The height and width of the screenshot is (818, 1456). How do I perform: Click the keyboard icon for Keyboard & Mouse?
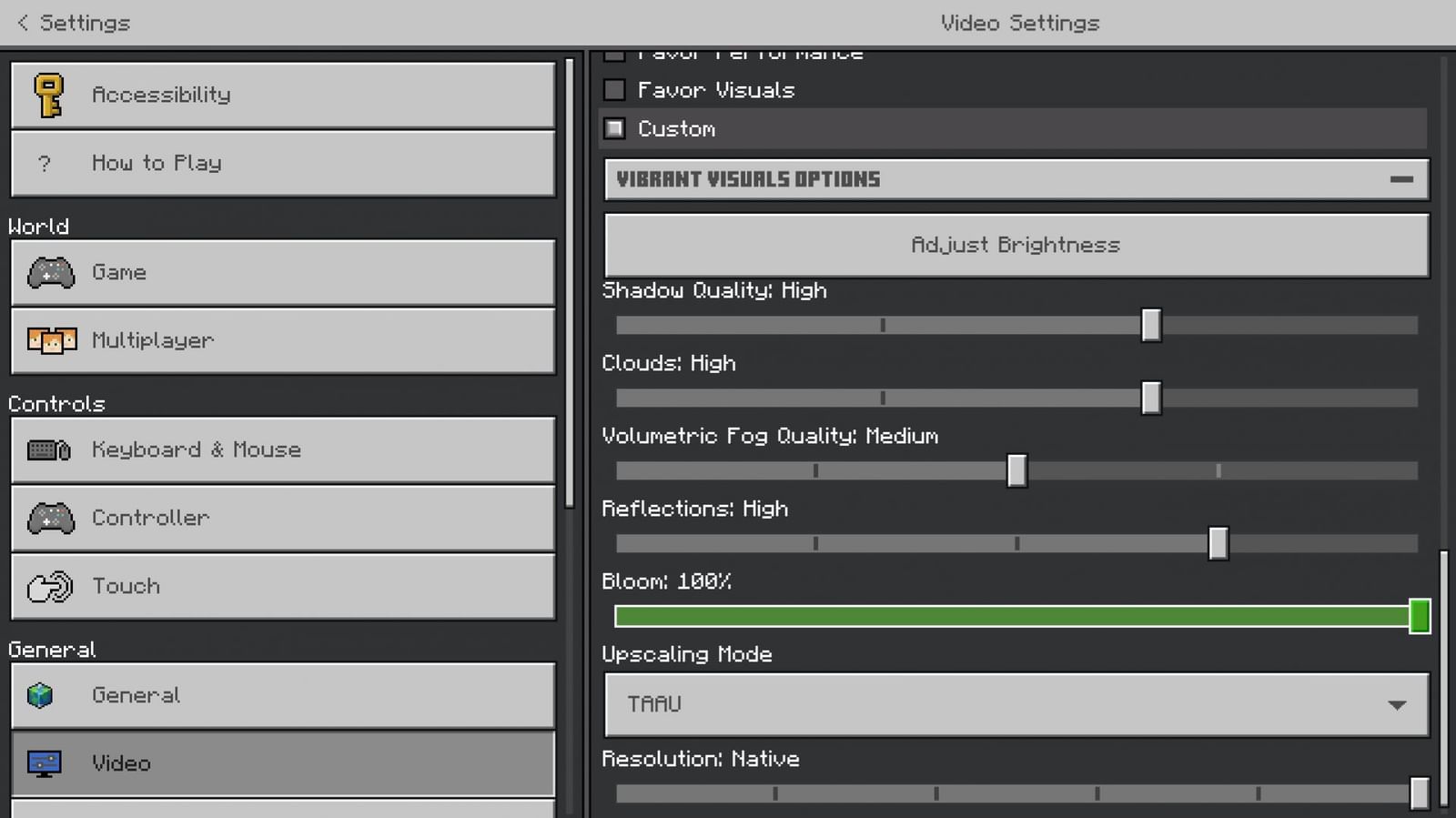pyautogui.click(x=49, y=449)
